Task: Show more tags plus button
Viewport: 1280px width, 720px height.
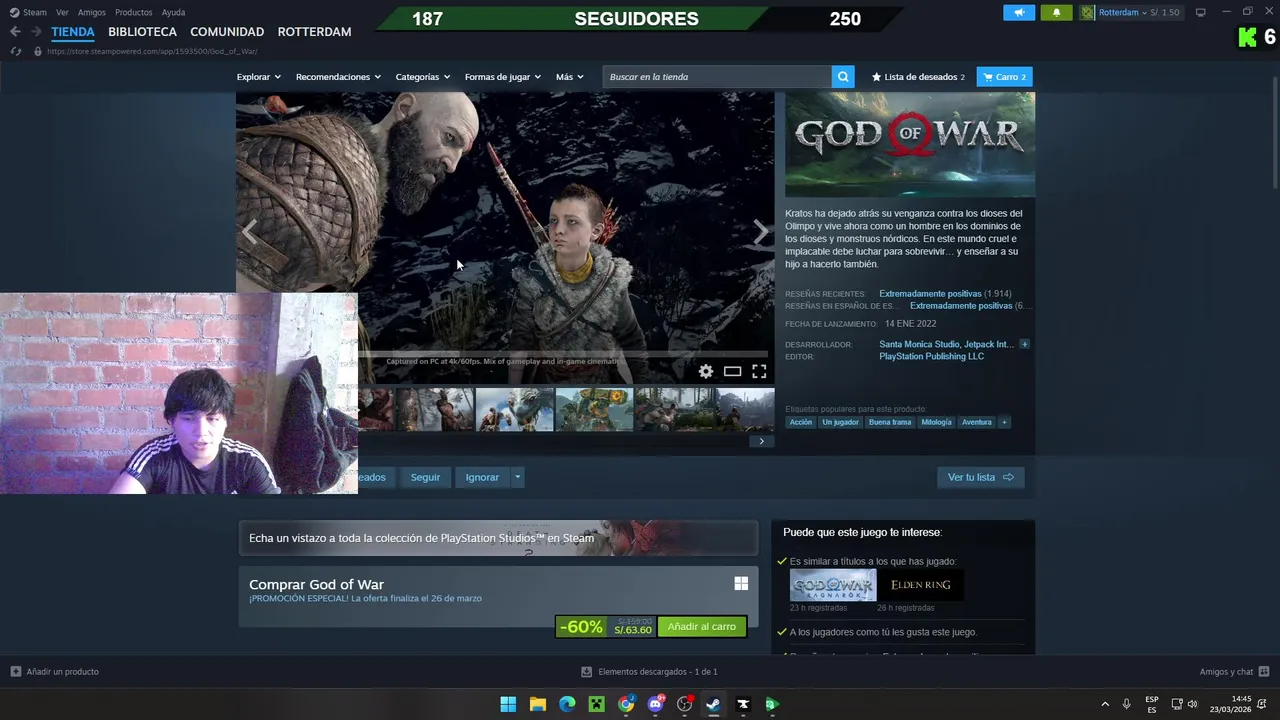Action: [1004, 422]
